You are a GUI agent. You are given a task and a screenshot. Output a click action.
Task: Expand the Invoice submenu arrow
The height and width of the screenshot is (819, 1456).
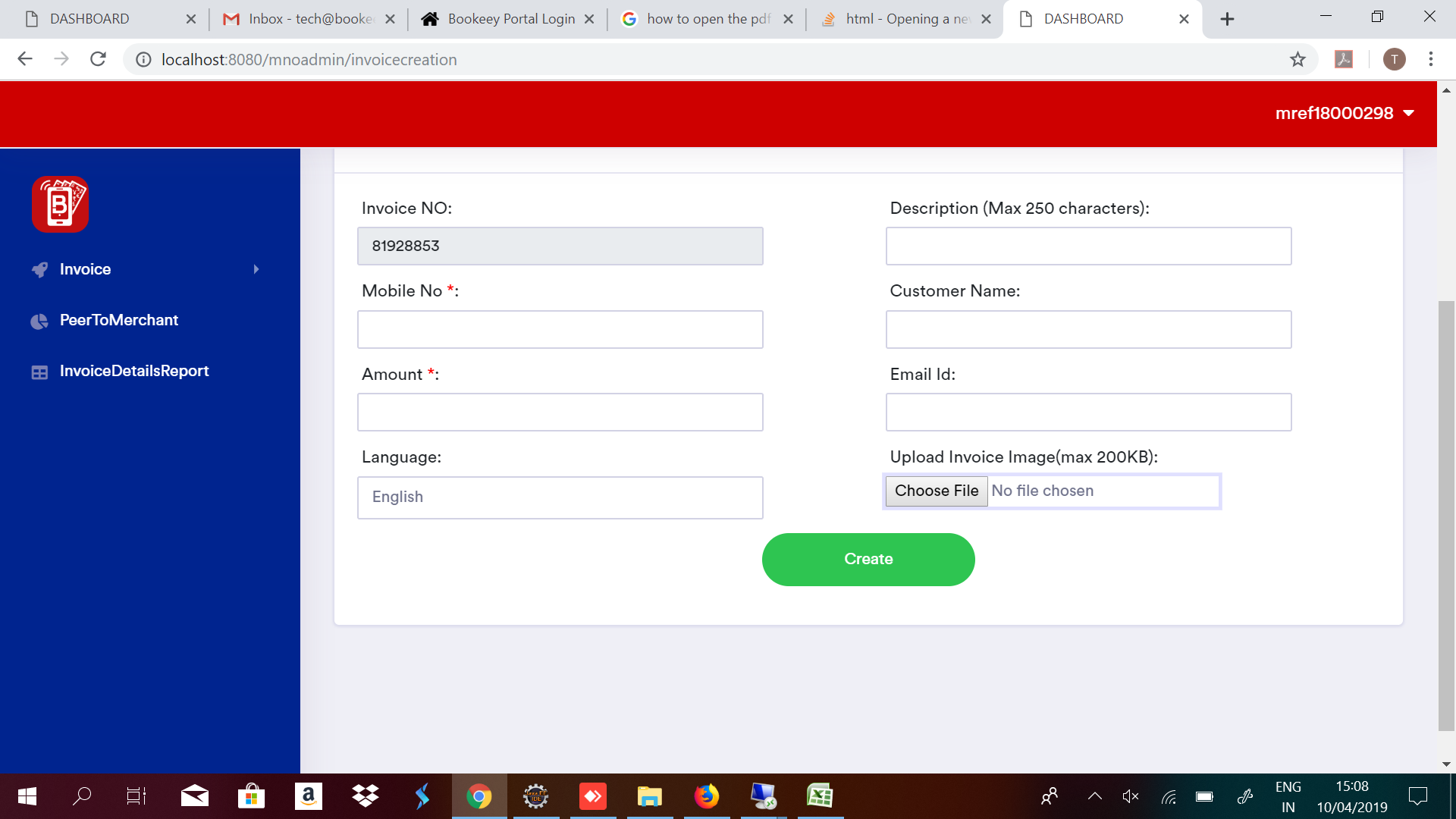pos(256,269)
